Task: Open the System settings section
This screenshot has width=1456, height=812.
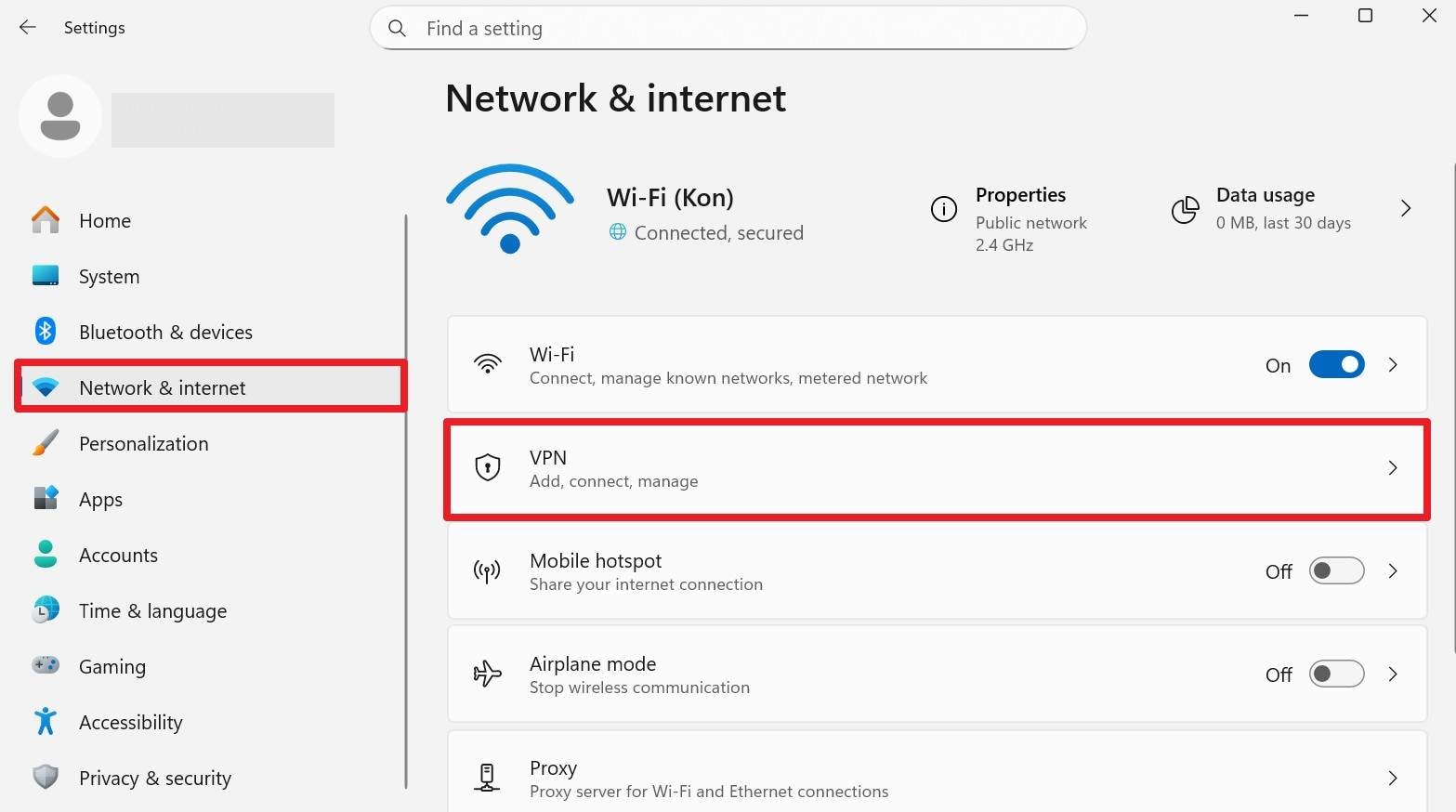Action: pos(109,276)
